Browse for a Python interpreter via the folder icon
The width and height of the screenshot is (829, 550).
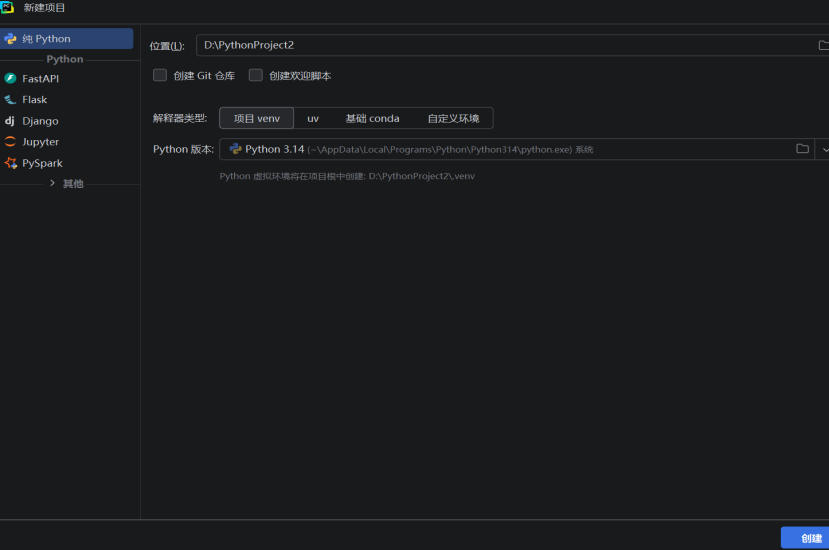click(x=803, y=149)
